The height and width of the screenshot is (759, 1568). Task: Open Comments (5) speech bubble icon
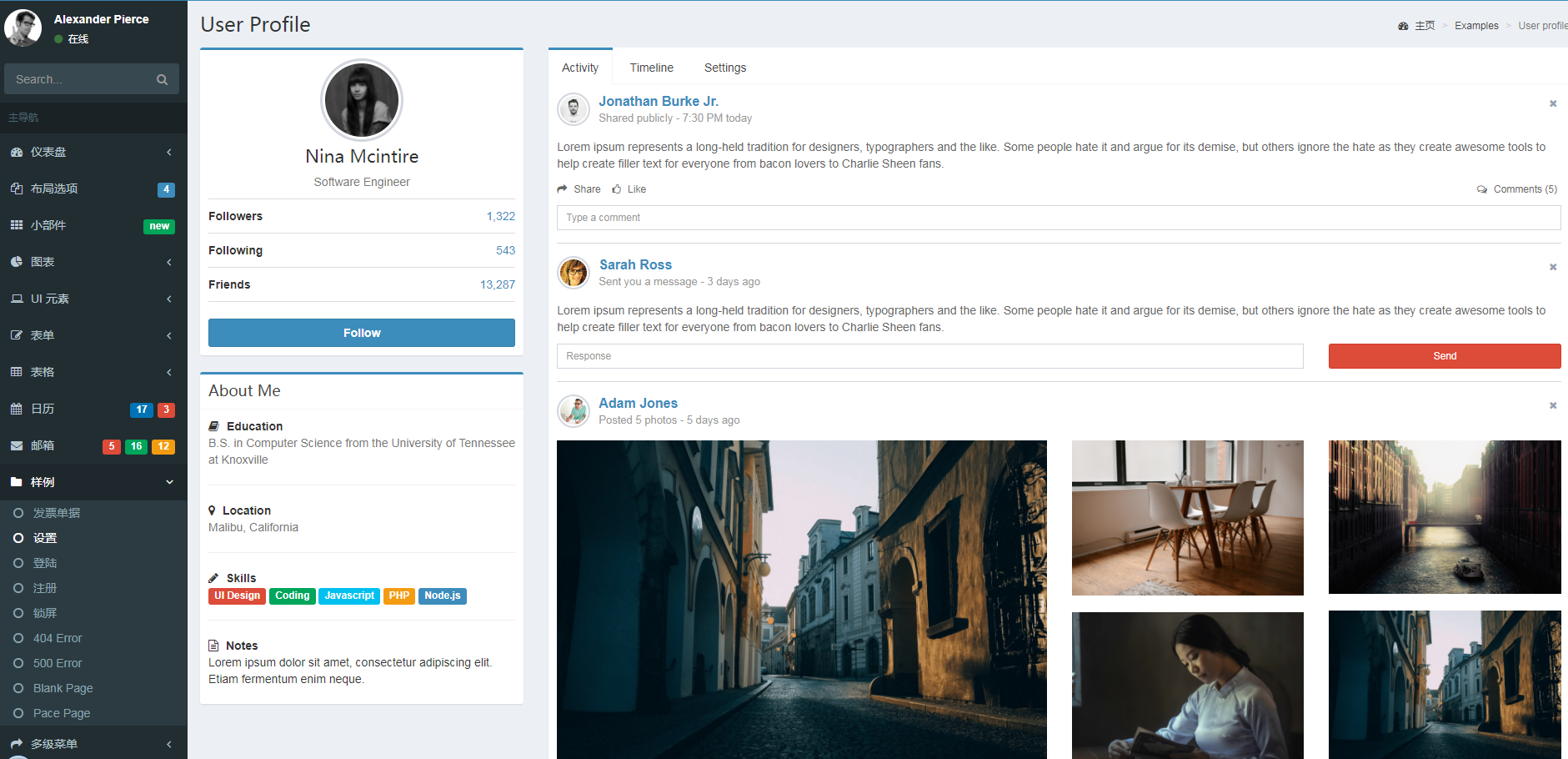point(1482,189)
